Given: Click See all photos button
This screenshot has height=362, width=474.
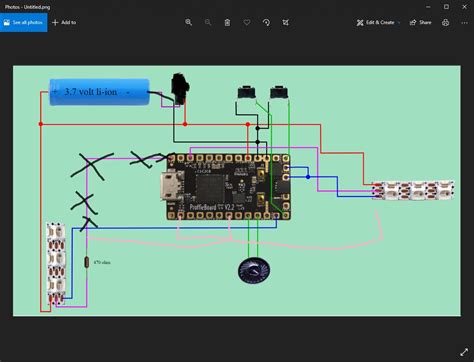Looking at the screenshot, I should (x=24, y=22).
